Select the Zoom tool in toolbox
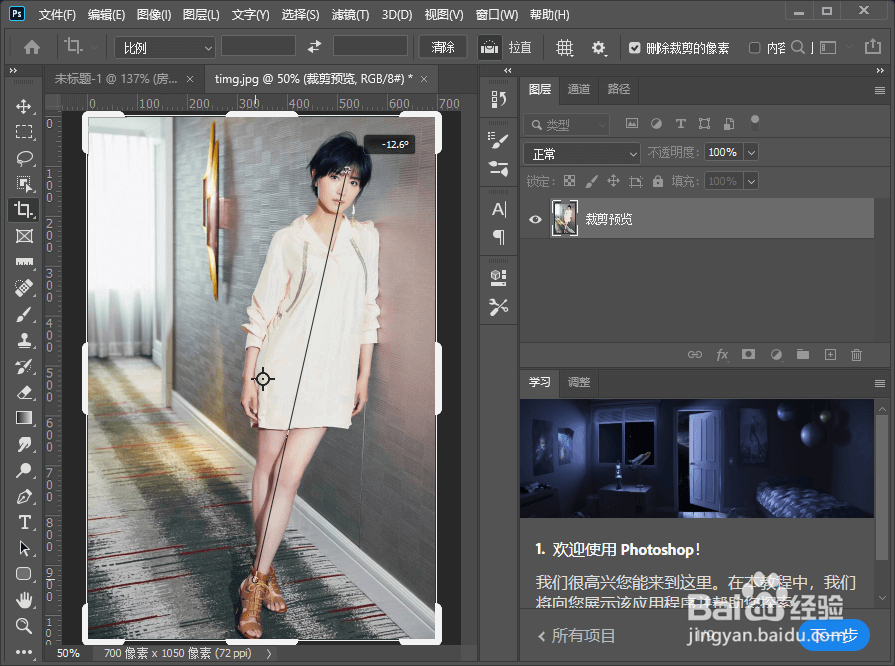 click(23, 625)
